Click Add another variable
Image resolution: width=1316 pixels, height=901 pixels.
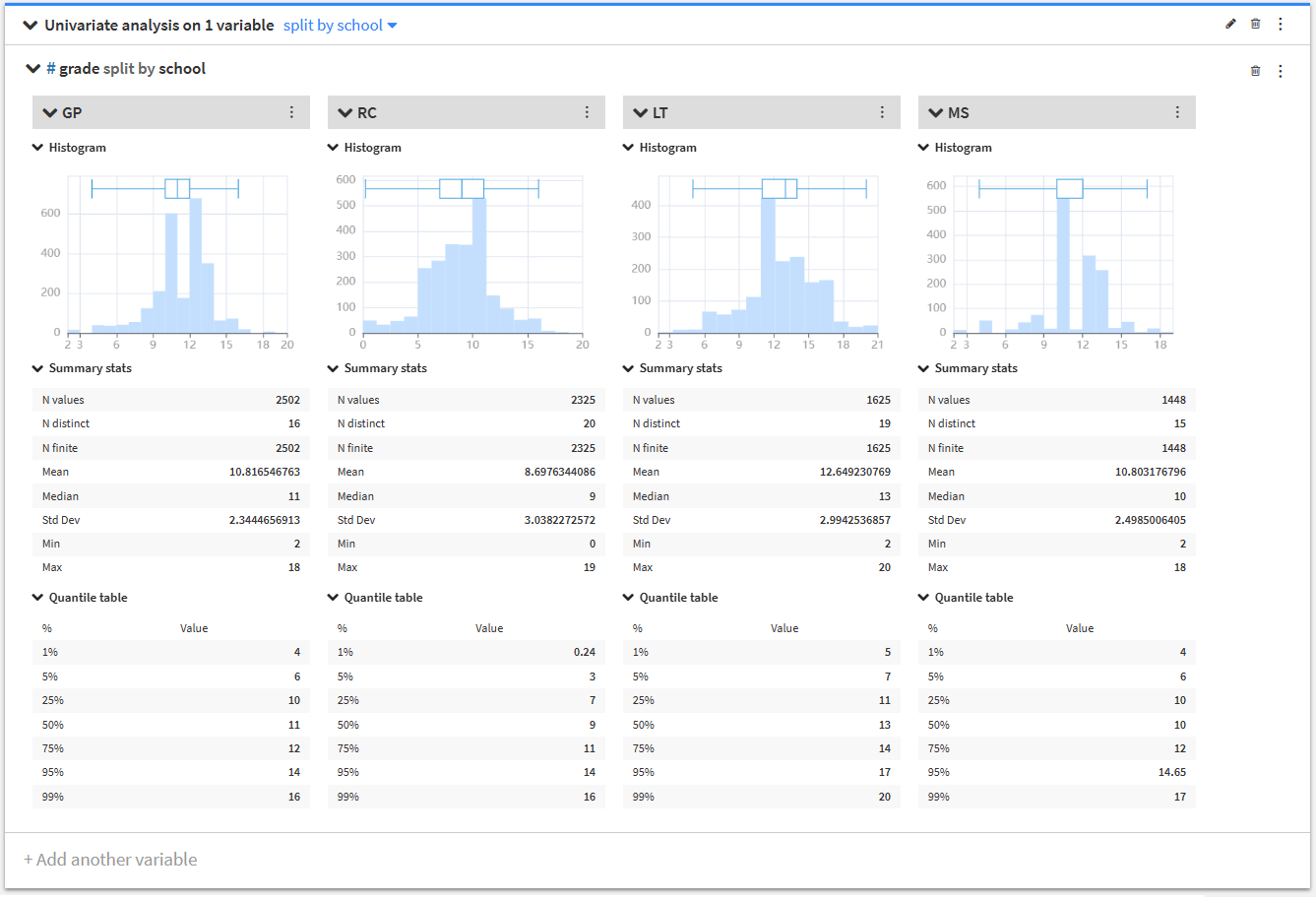coord(110,860)
